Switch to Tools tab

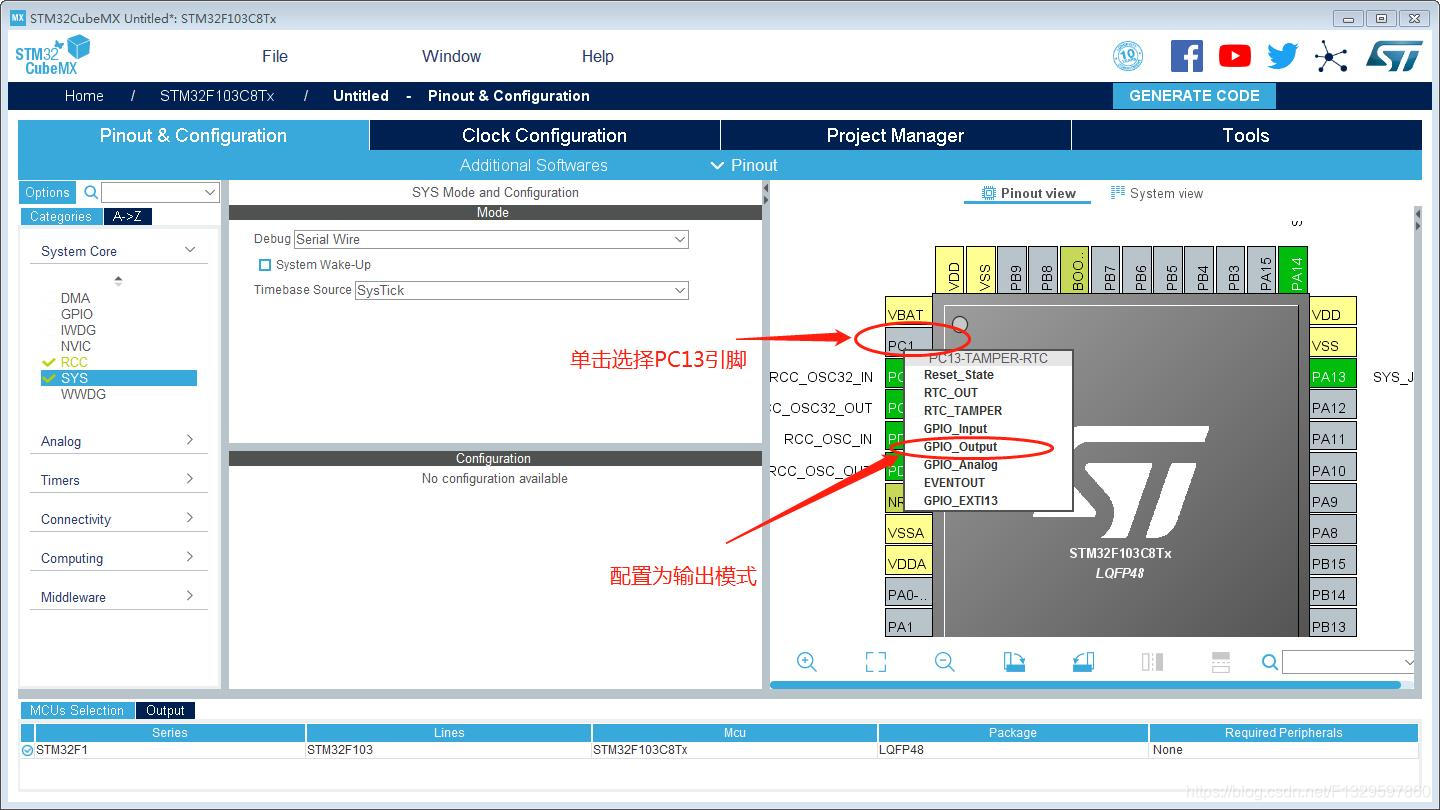coord(1246,135)
